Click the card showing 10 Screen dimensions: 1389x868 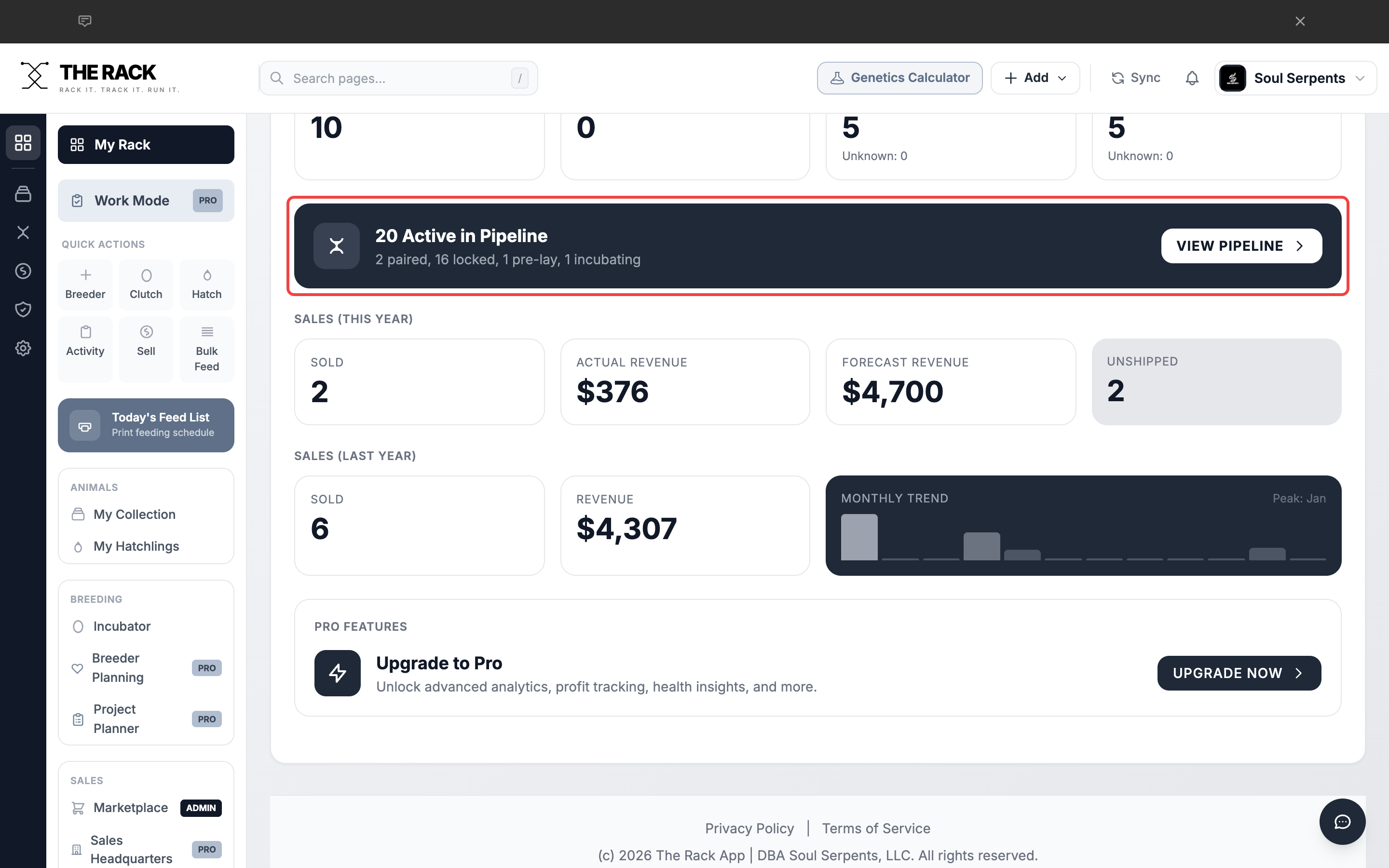(419, 147)
